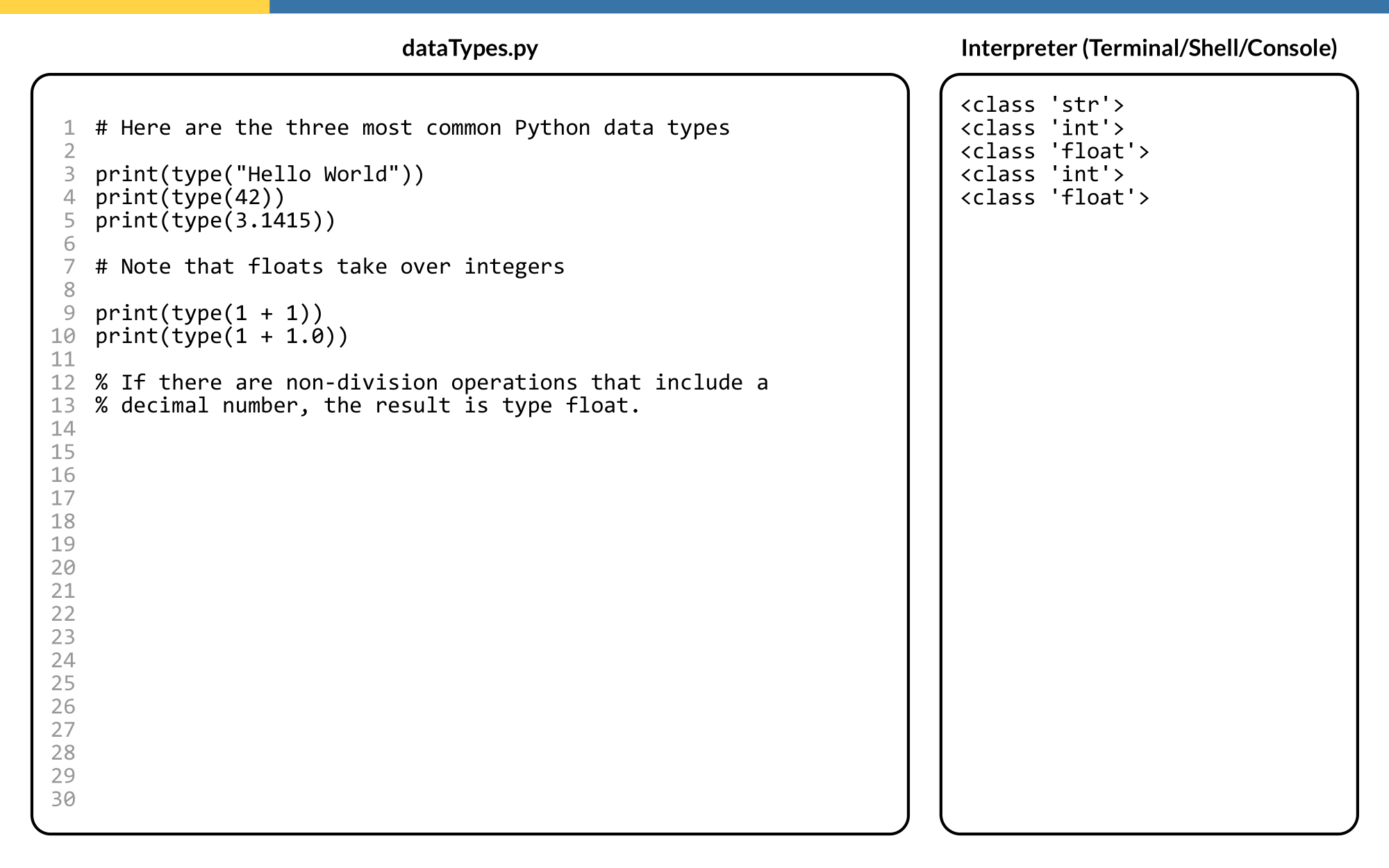The image size is (1389, 868).
Task: Click line number 10 in gutter
Action: pos(63,336)
